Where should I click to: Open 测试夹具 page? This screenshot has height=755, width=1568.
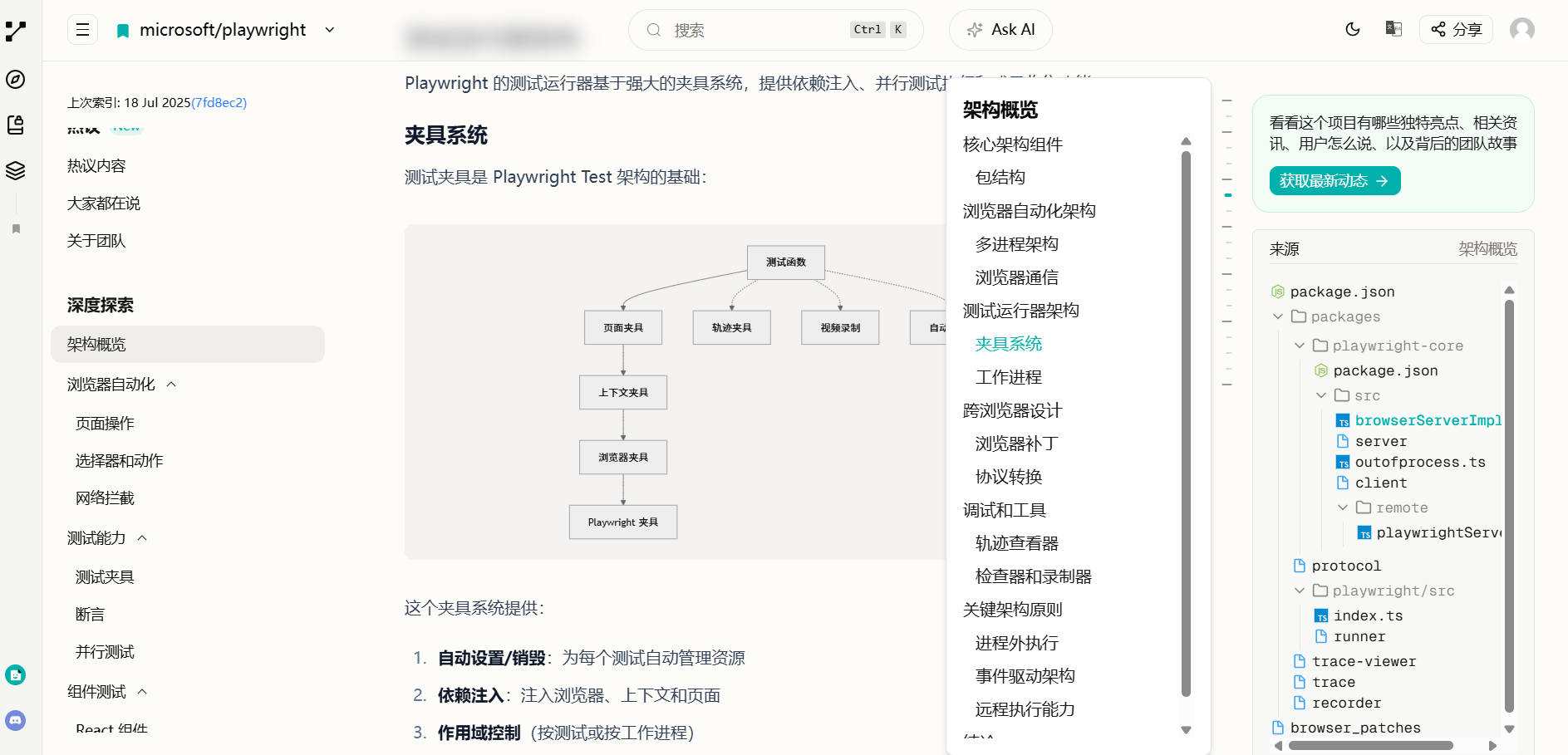(105, 577)
